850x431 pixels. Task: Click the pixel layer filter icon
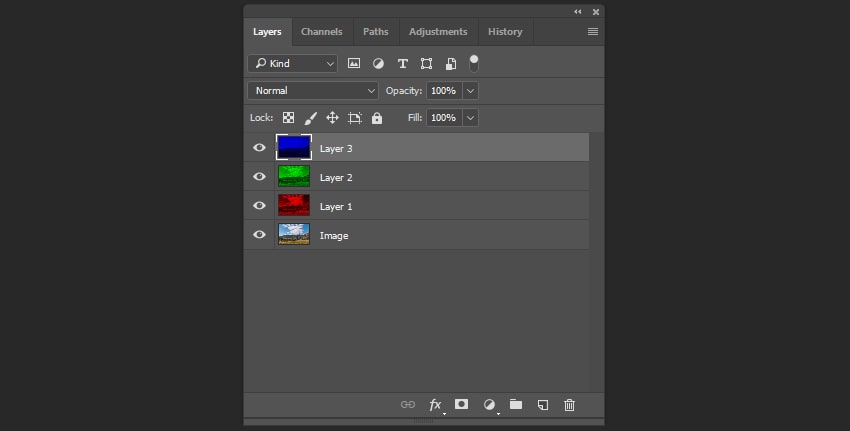(354, 63)
